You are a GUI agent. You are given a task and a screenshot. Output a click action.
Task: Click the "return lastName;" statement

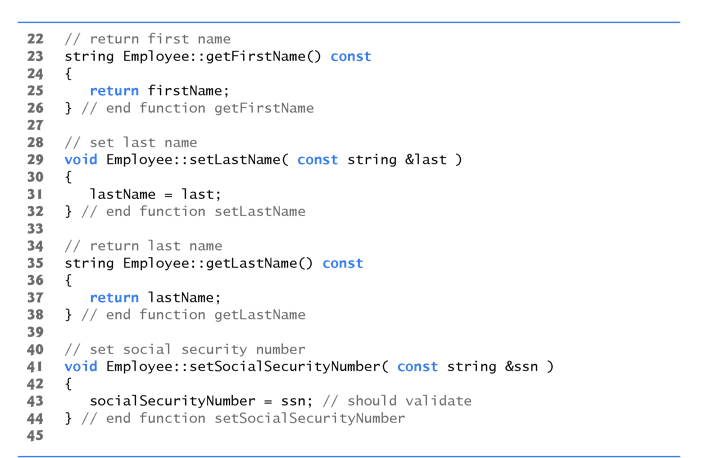(x=155, y=297)
